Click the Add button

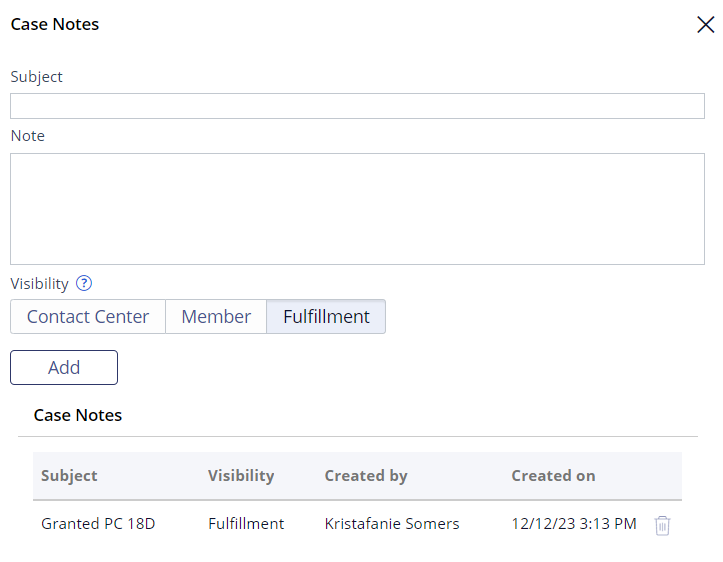64,367
